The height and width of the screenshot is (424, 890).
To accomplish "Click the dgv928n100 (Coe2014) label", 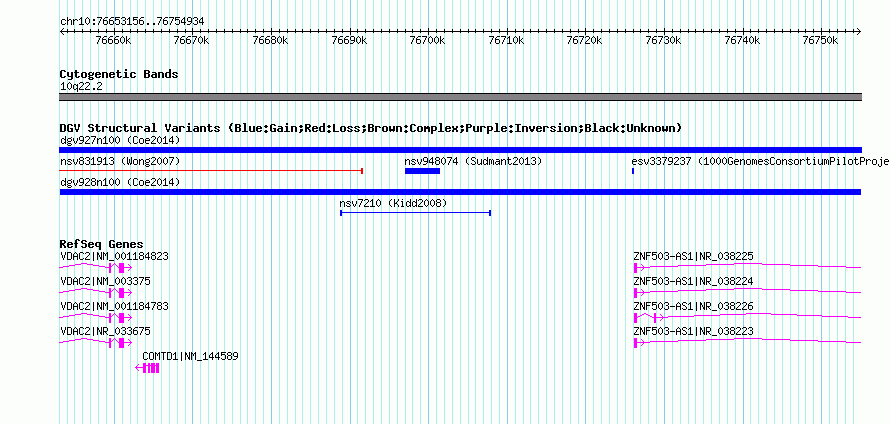I will pos(120,182).
